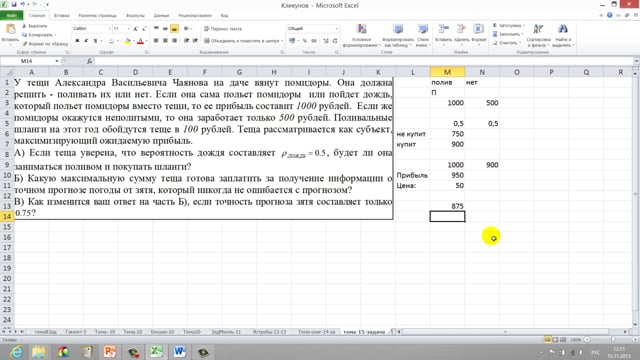Click the Copy (Копировать) button

pyautogui.click(x=39, y=35)
